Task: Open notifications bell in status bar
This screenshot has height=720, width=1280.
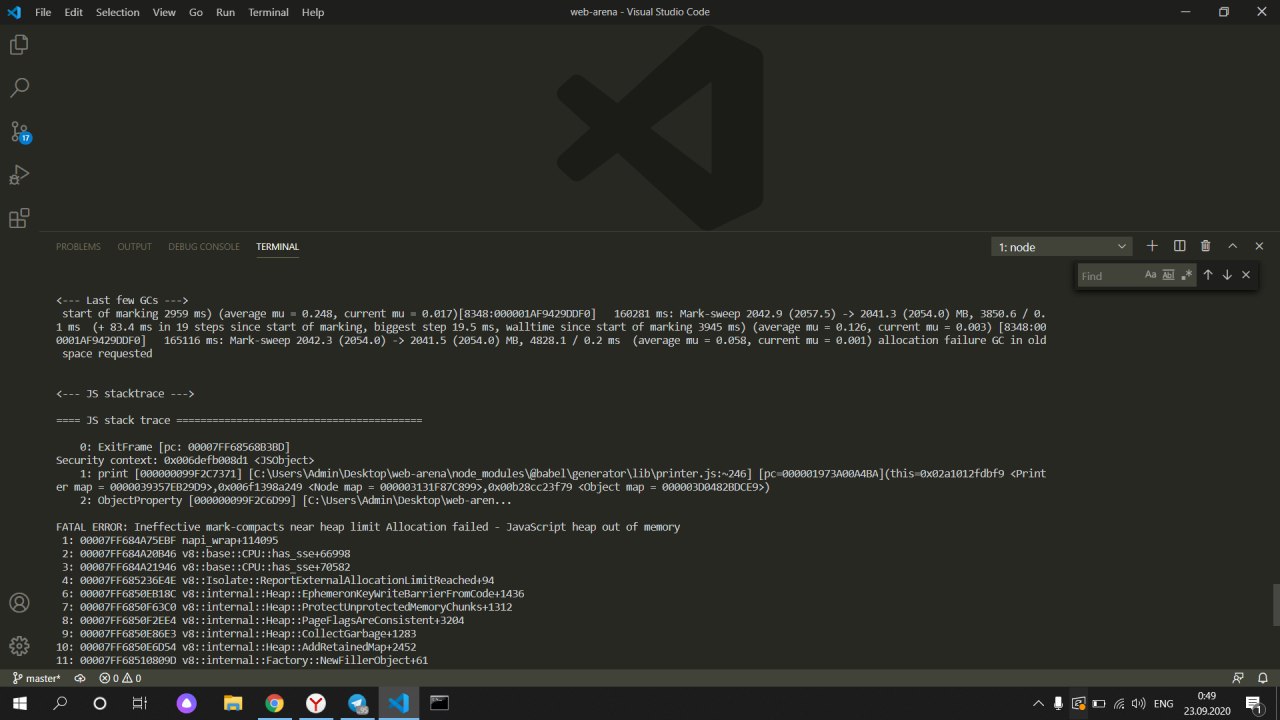Action: [x=1263, y=678]
